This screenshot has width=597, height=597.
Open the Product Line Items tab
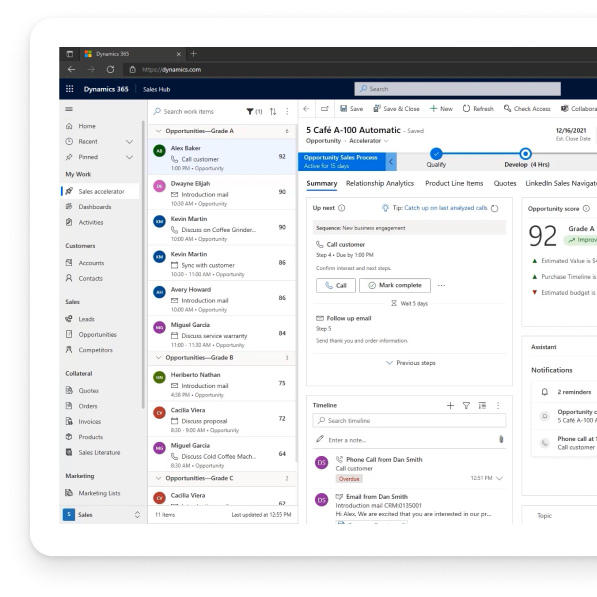coord(454,183)
